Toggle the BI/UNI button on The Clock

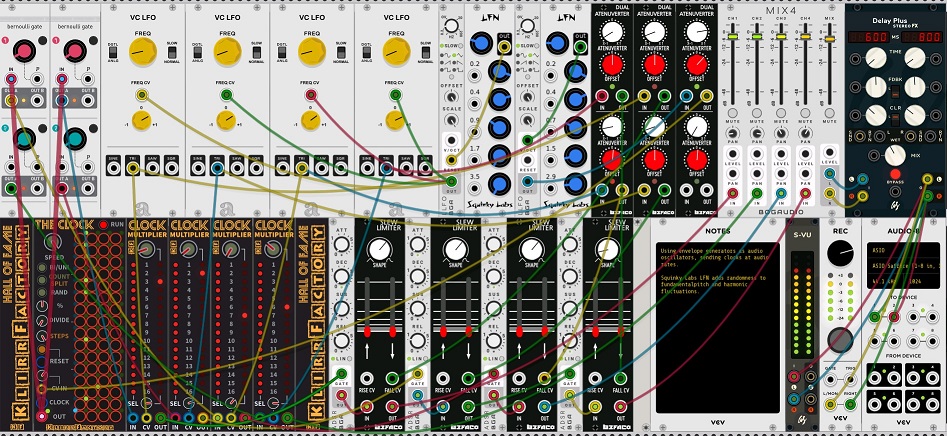[x=41, y=266]
